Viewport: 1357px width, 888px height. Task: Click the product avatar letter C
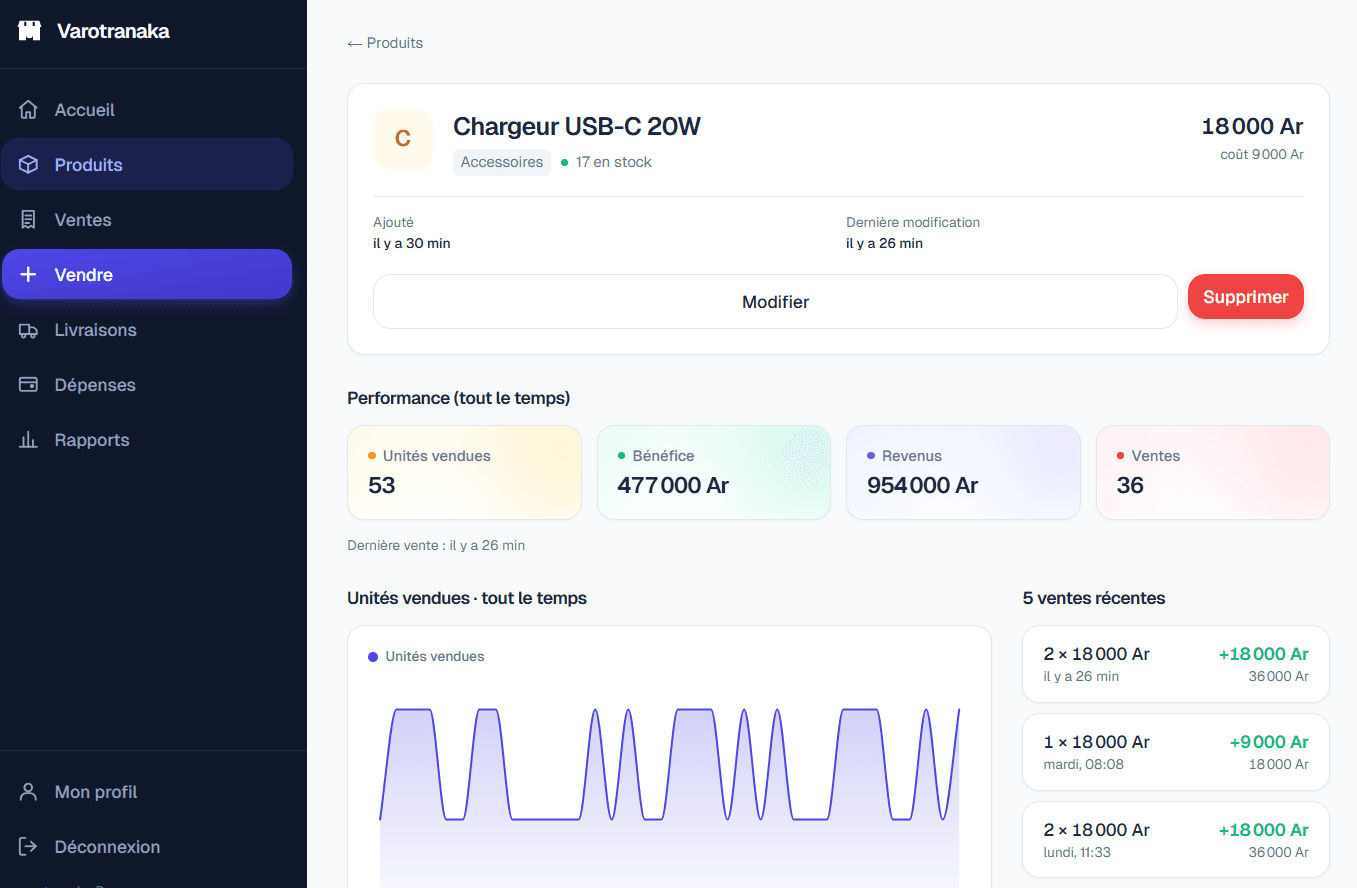pos(403,139)
